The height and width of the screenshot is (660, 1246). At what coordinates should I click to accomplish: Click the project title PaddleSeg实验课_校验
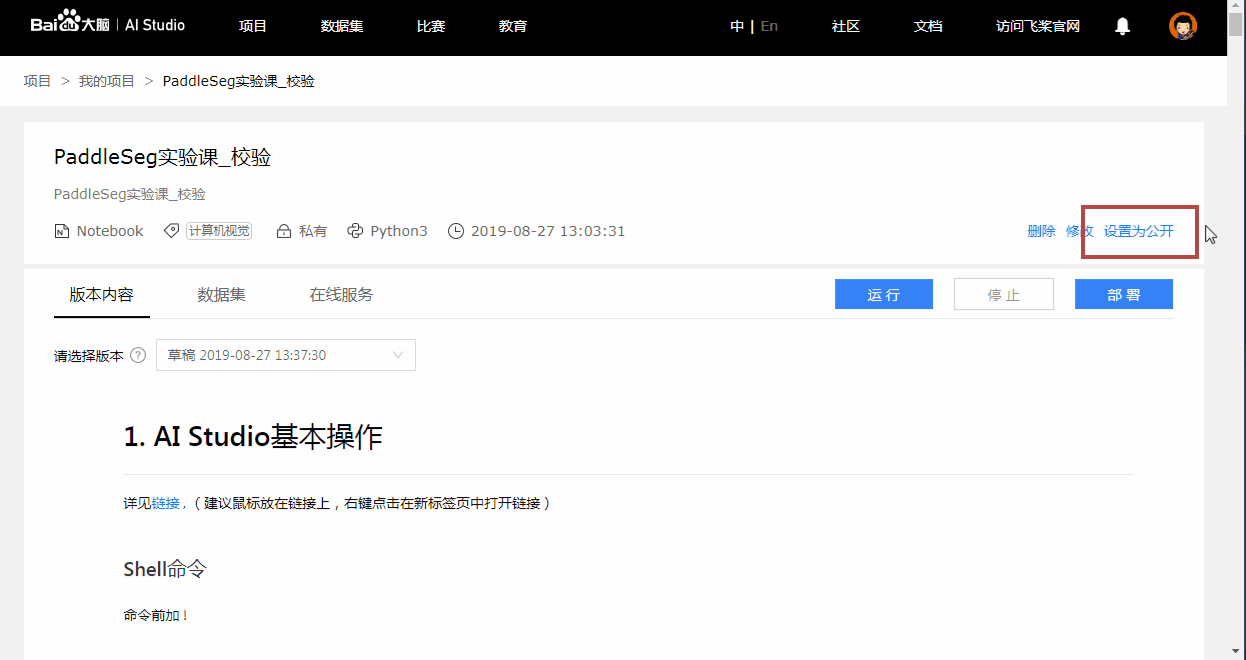[163, 157]
